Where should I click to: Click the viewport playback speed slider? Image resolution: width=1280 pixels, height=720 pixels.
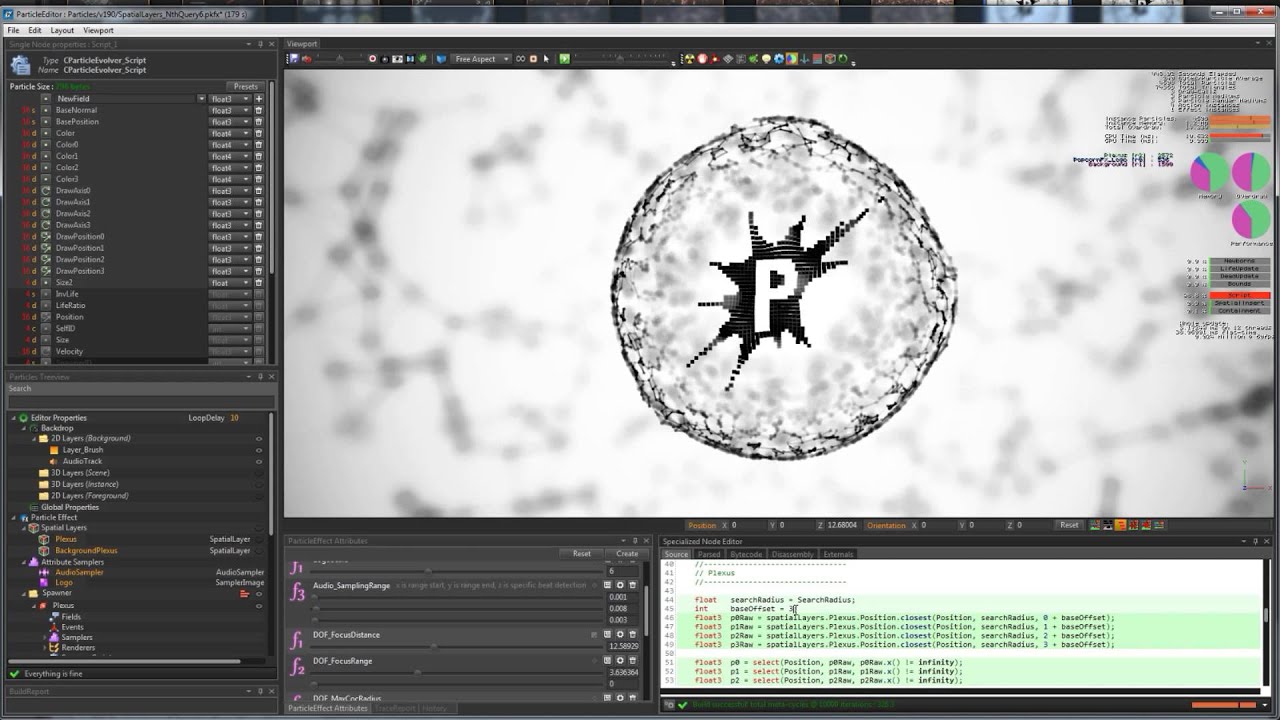click(621, 59)
